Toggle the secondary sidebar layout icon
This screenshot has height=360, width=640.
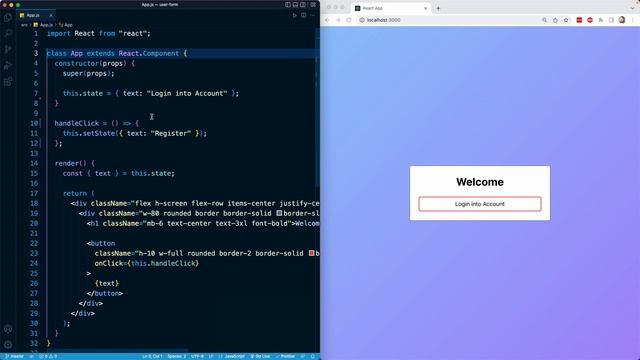303,5
